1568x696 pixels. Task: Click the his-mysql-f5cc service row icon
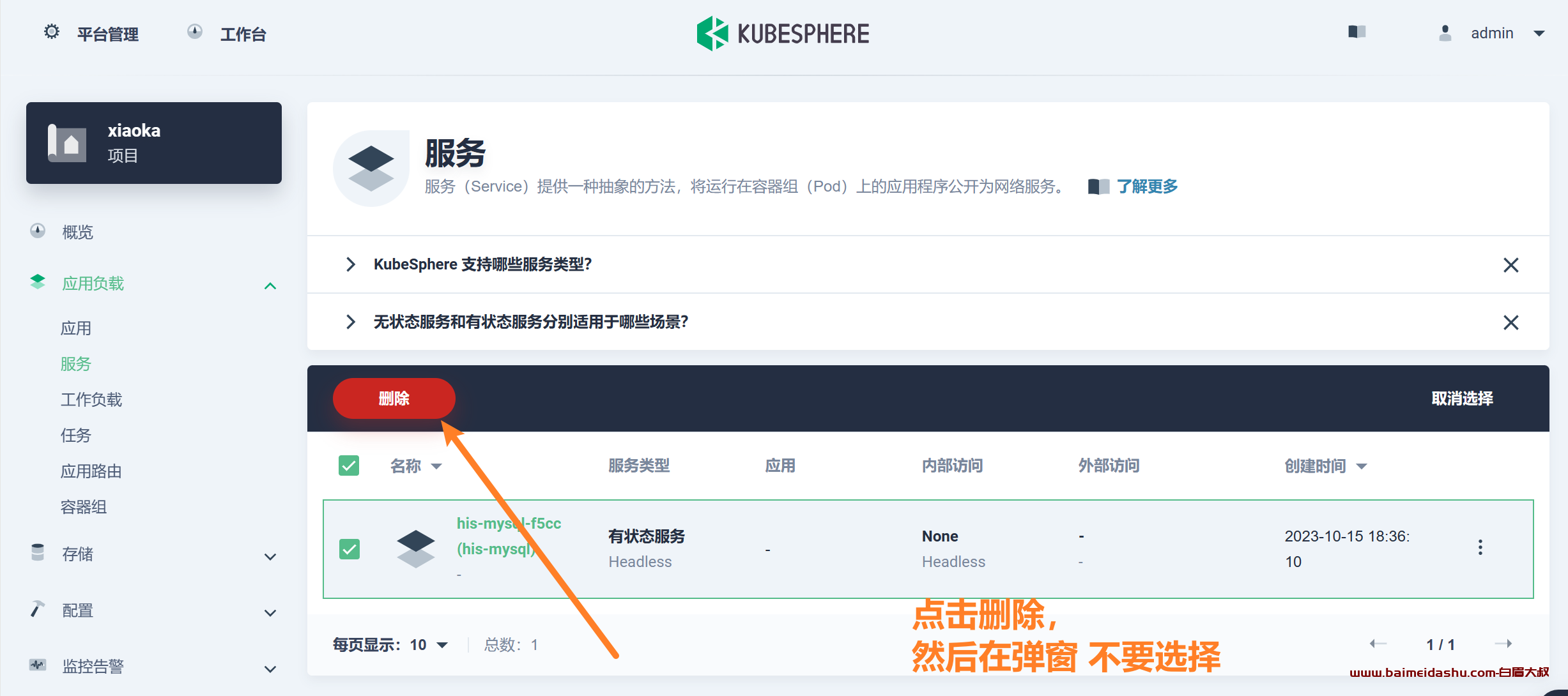(416, 549)
